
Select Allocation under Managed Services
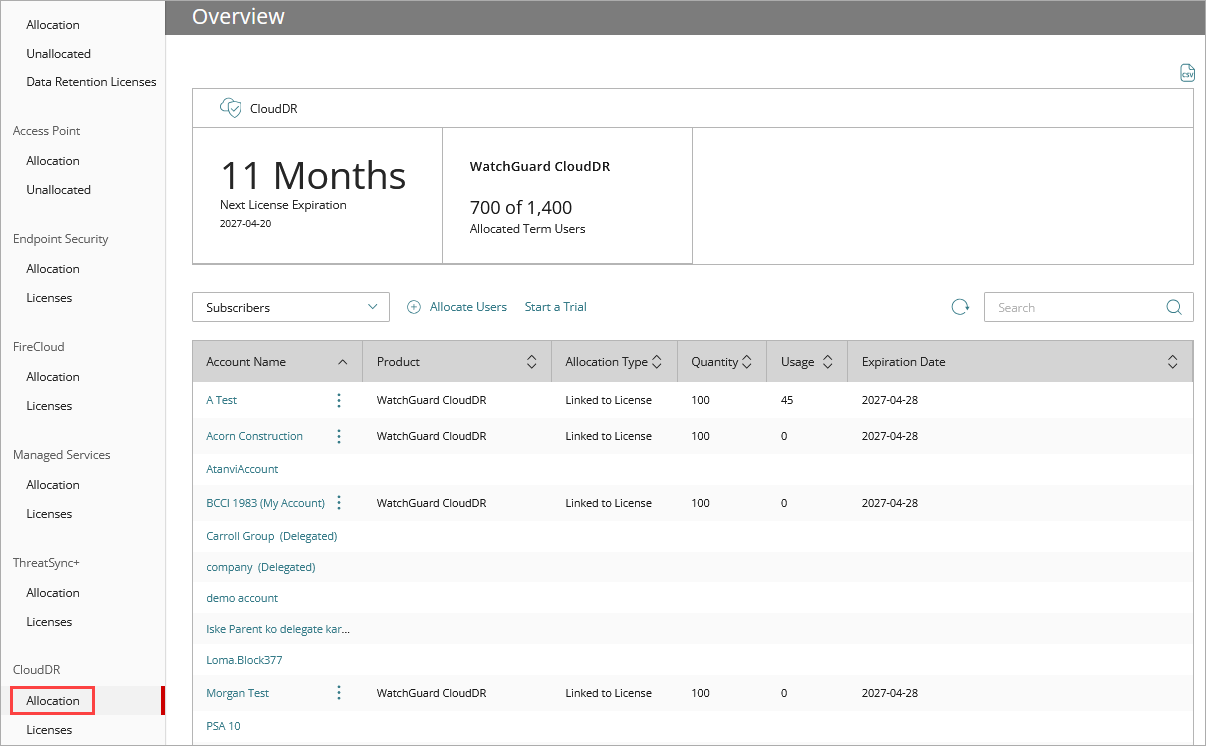coord(53,485)
